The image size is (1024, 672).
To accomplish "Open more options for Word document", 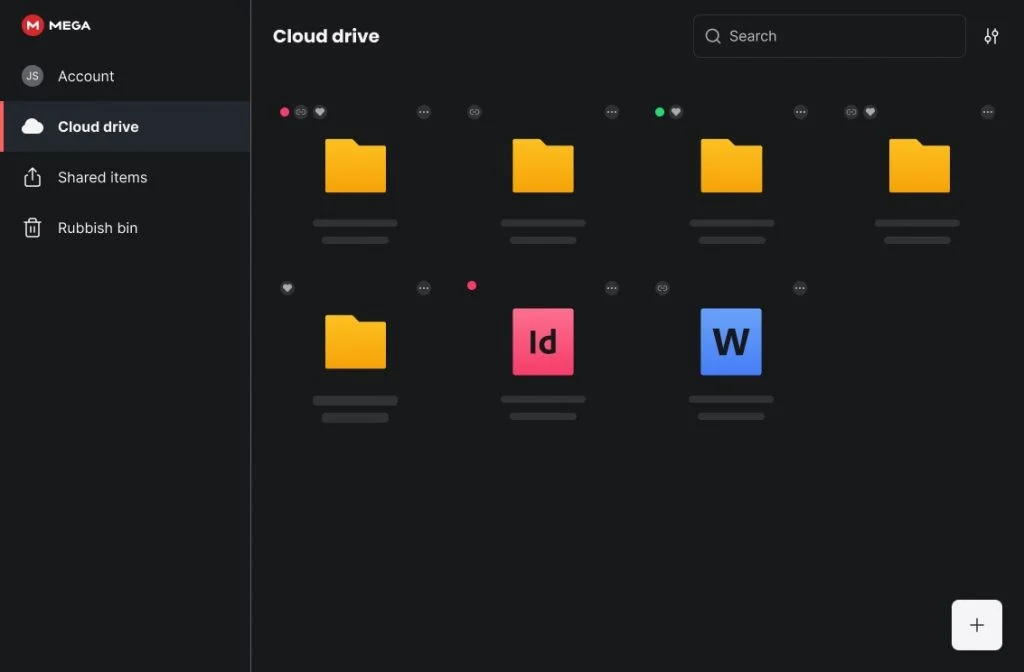I will (799, 288).
